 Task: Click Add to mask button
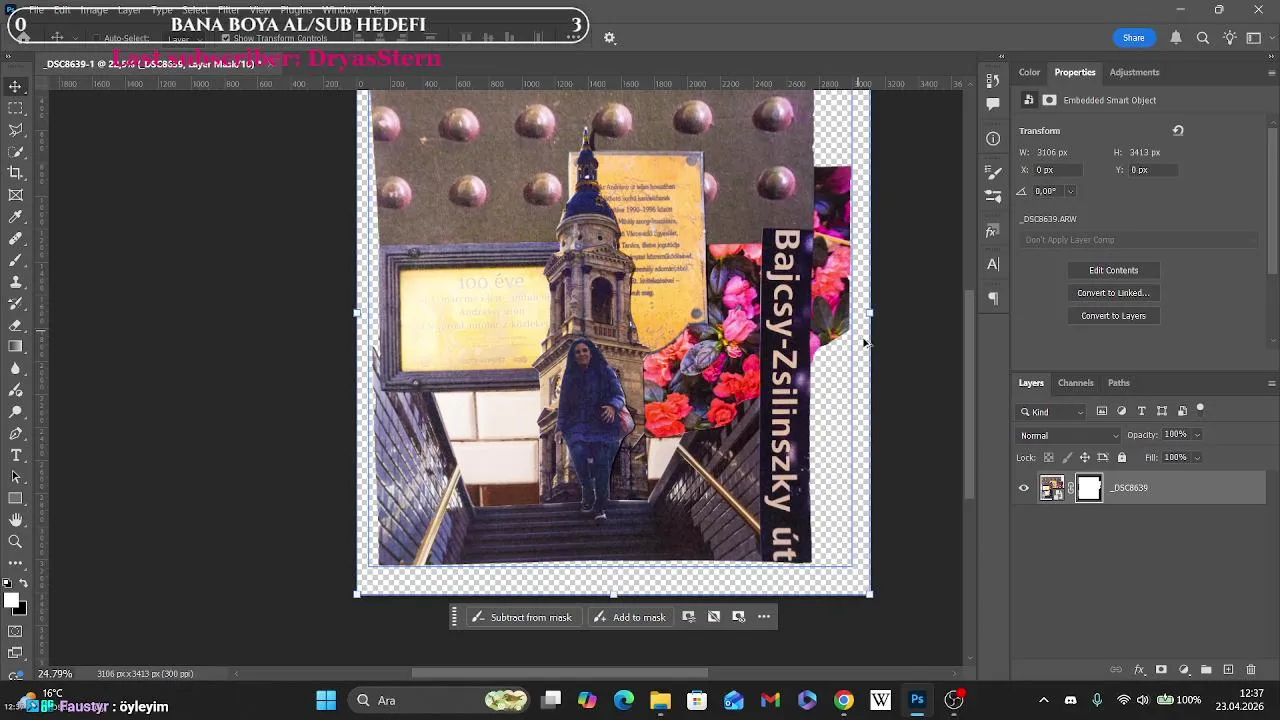point(629,617)
